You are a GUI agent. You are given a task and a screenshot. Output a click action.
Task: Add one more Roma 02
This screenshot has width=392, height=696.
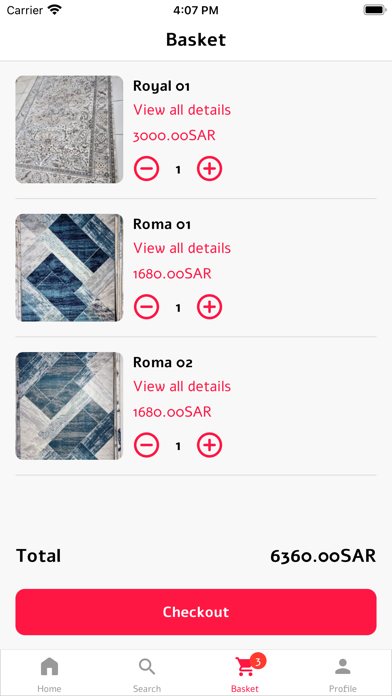[x=210, y=445]
